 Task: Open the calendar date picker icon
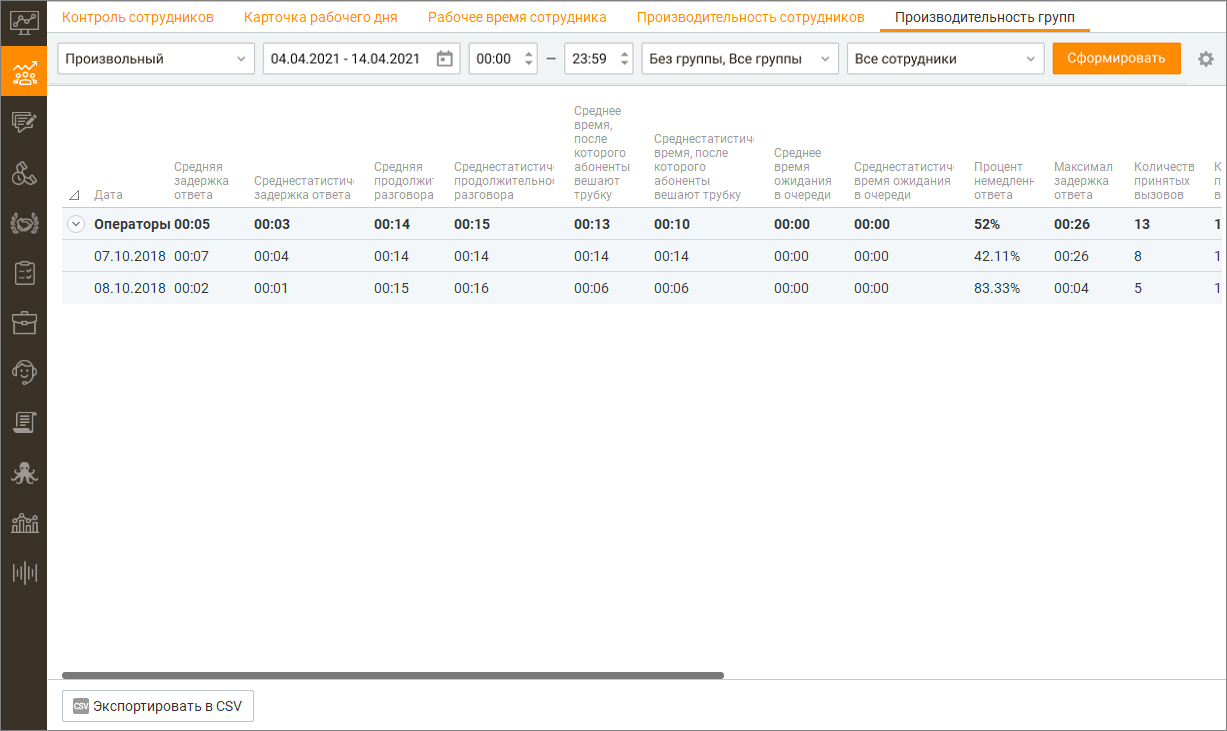point(445,59)
